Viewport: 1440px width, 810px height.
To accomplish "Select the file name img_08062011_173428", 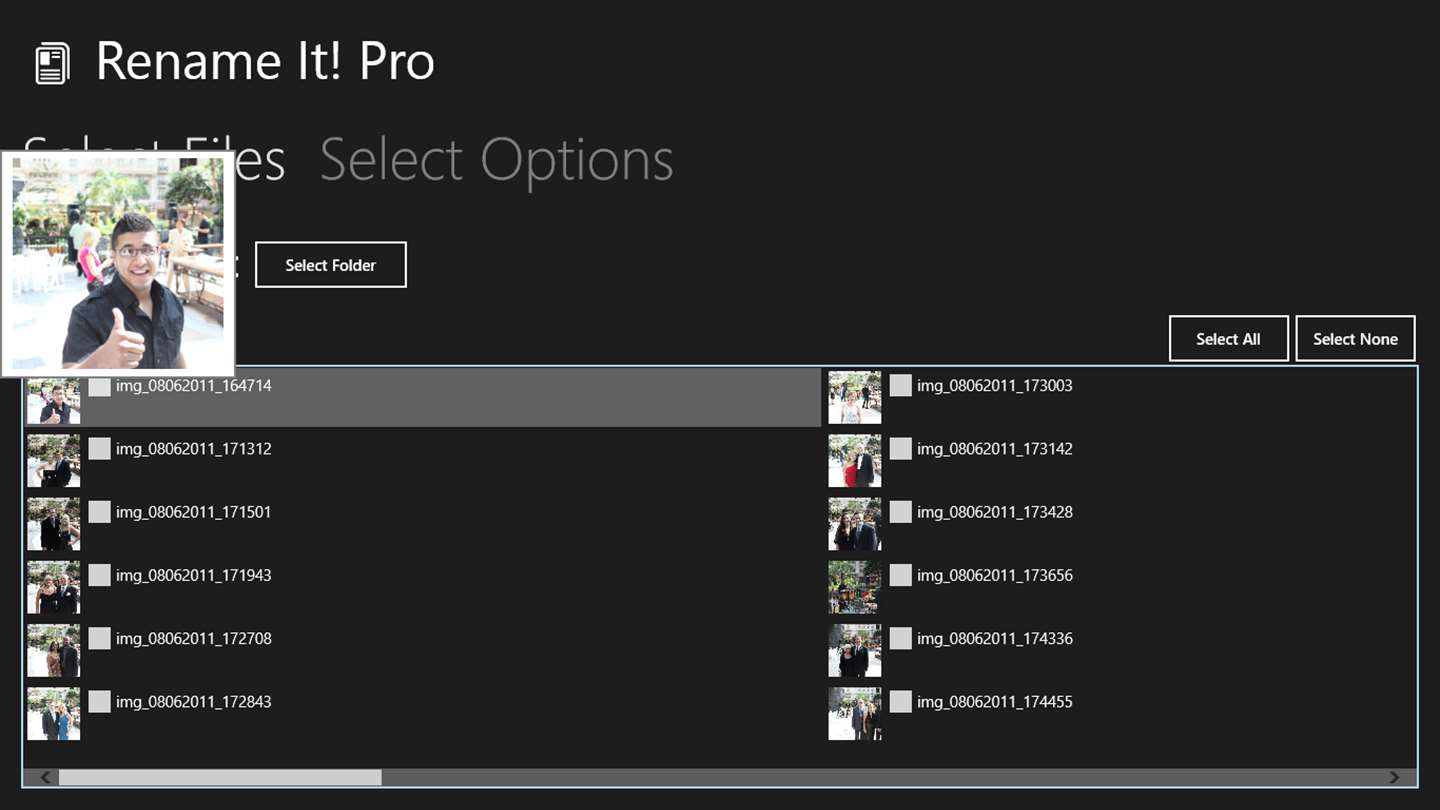I will pyautogui.click(x=994, y=512).
